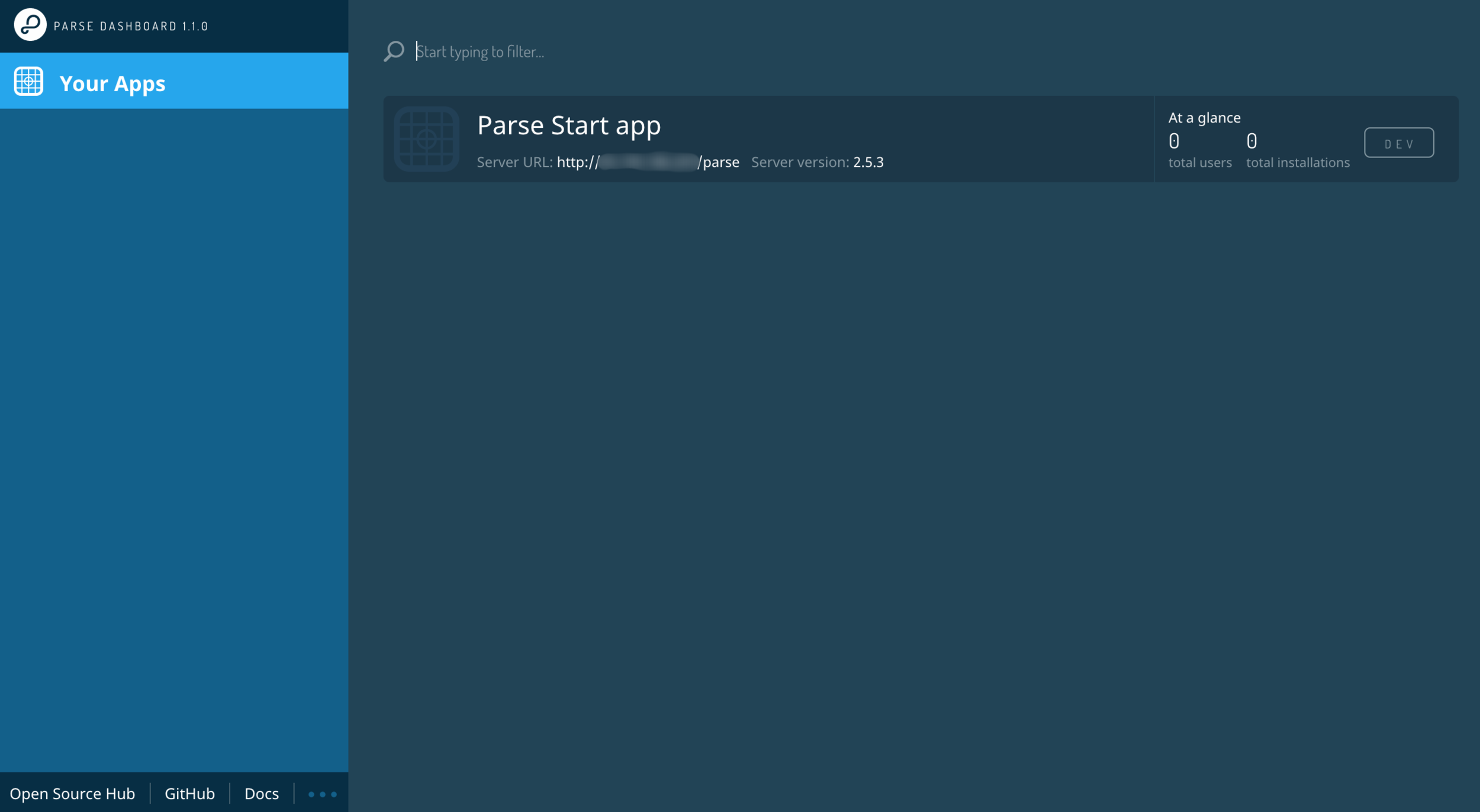The height and width of the screenshot is (812, 1480).
Task: Click the DEV badge on the app card
Action: [1399, 143]
